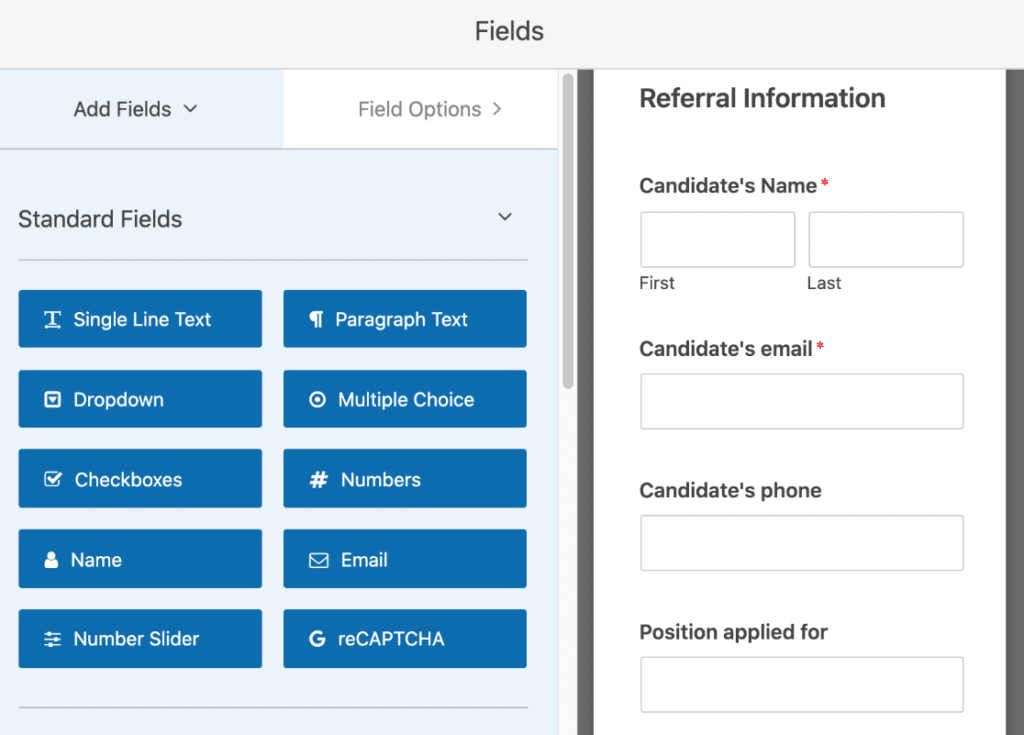
Task: Click the fields panel vertical scrollbar
Action: [x=568, y=230]
